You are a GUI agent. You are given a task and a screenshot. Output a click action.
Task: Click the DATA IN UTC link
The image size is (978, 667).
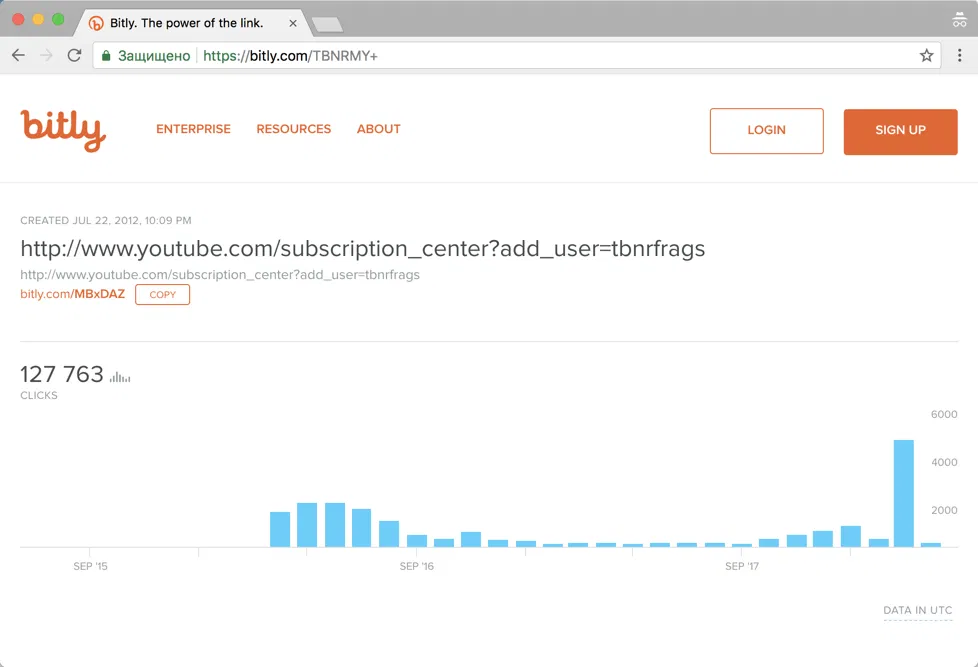[x=917, y=610]
